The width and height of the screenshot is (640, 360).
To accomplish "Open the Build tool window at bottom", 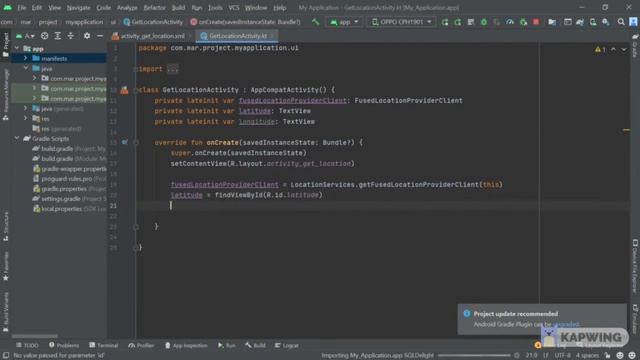I will [256, 345].
